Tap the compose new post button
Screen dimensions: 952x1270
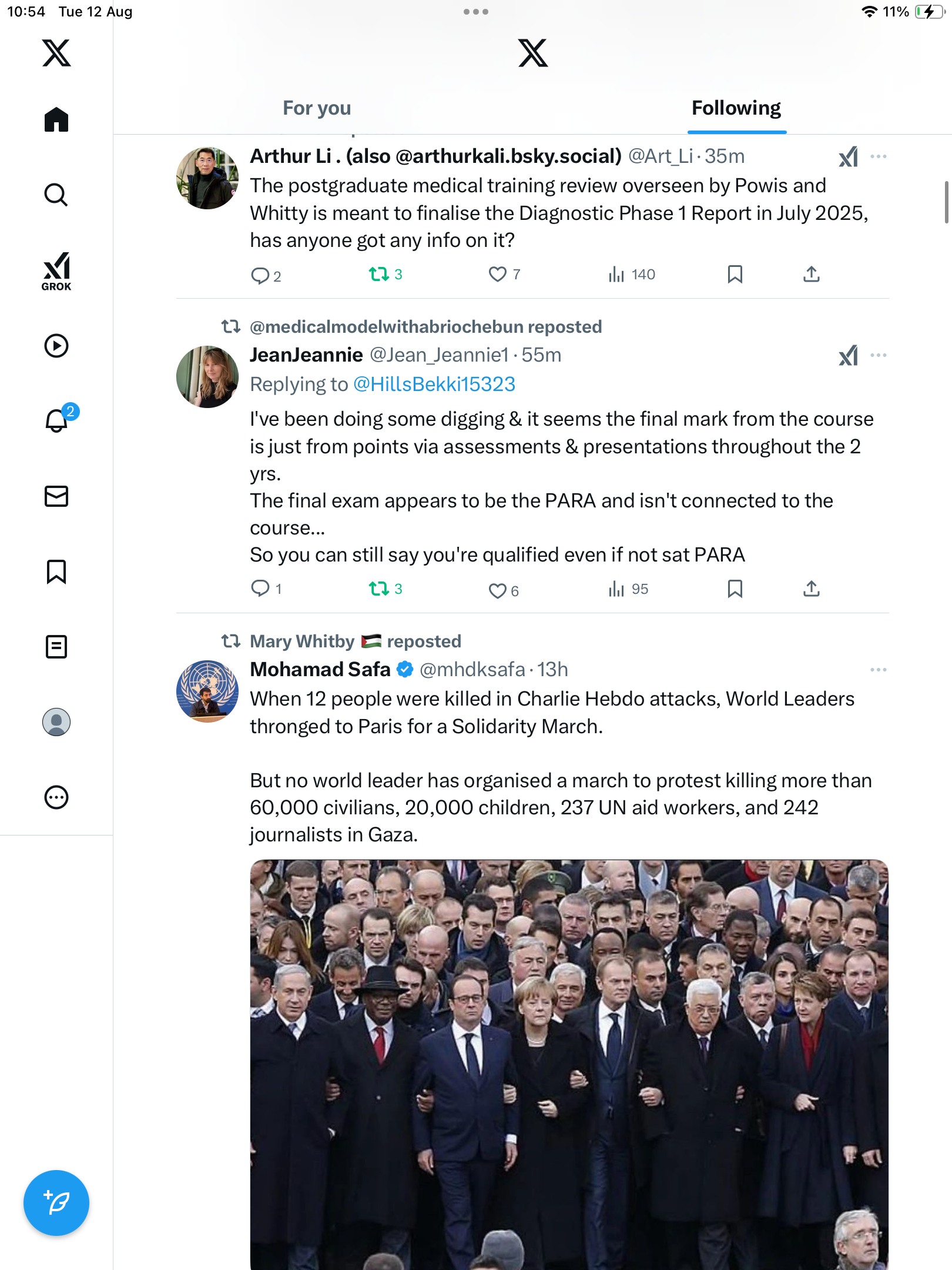56,1203
